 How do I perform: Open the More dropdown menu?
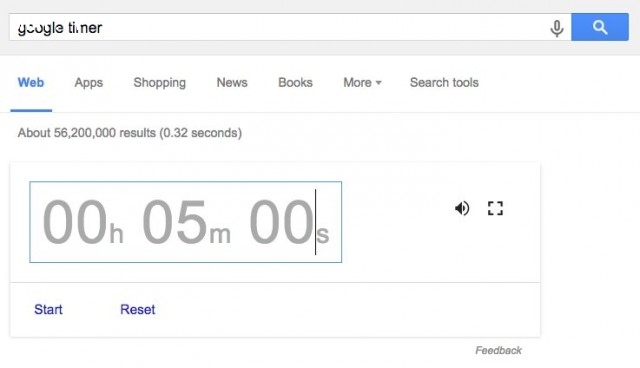(362, 82)
